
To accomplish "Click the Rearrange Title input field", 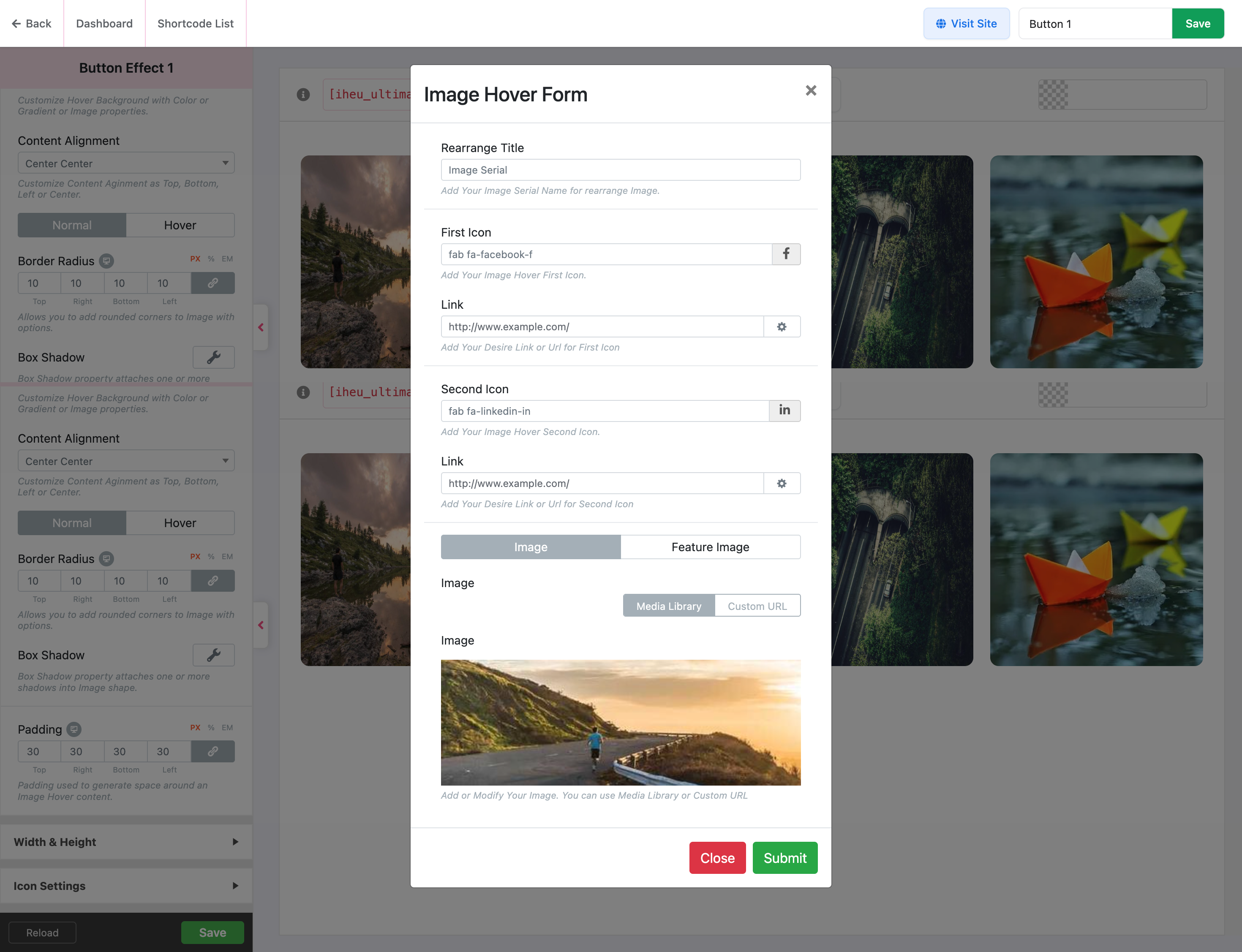I will [620, 170].
